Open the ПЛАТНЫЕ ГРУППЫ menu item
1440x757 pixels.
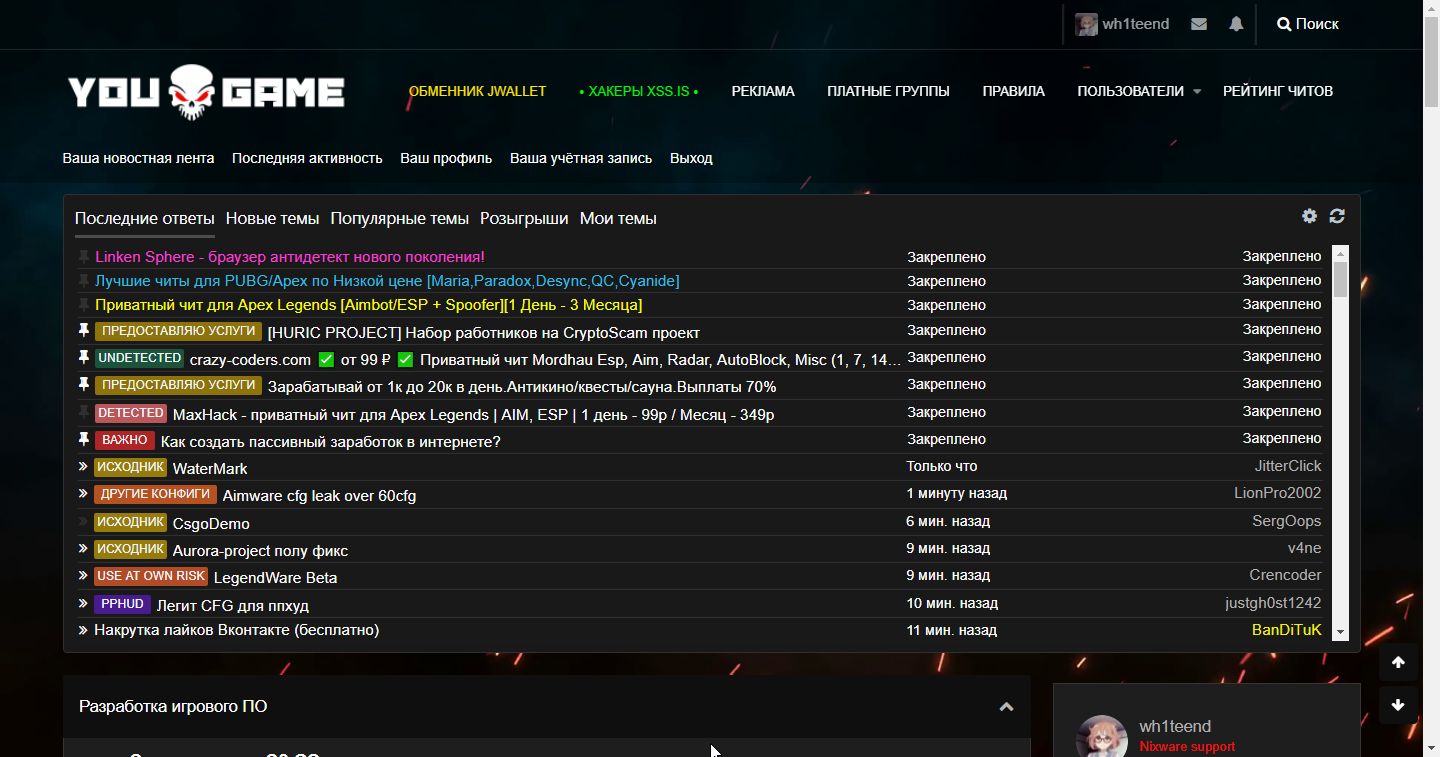[x=889, y=91]
